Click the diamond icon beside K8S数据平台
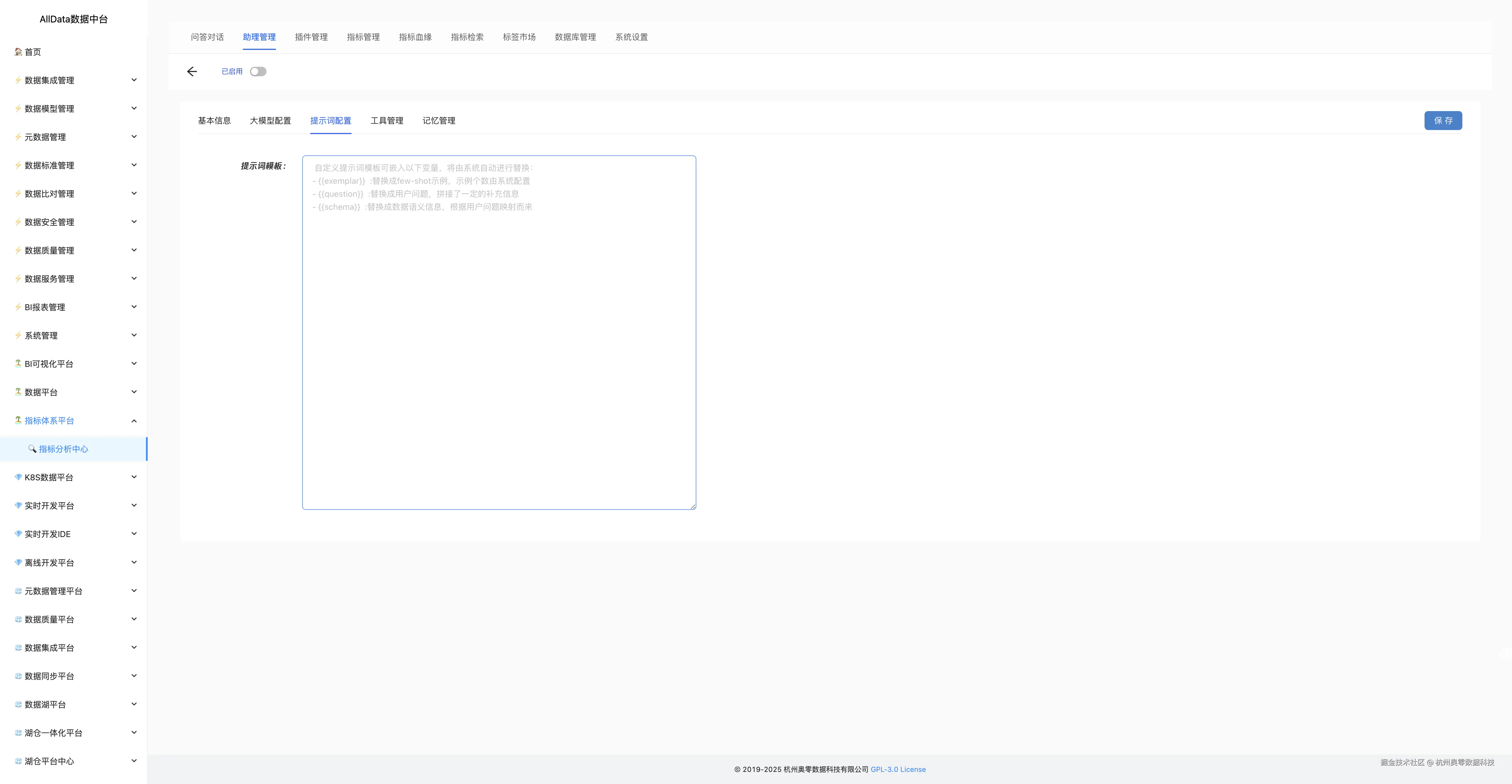The width and height of the screenshot is (1512, 784). coord(18,477)
